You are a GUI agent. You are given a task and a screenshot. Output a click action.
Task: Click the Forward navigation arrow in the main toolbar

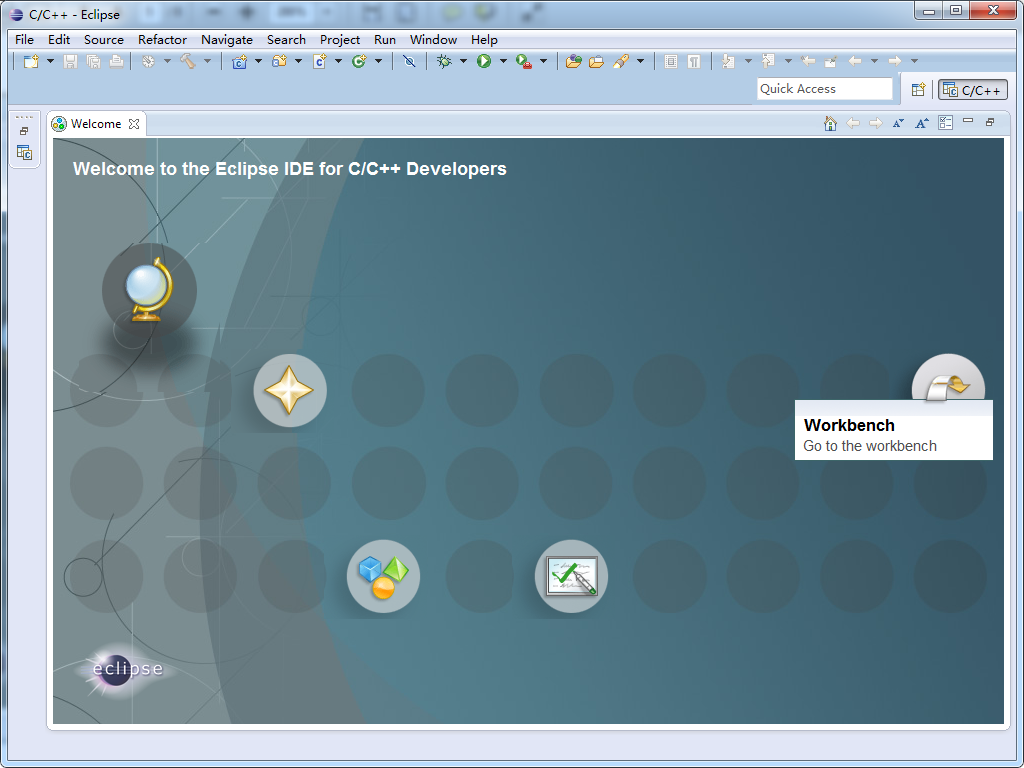[895, 61]
